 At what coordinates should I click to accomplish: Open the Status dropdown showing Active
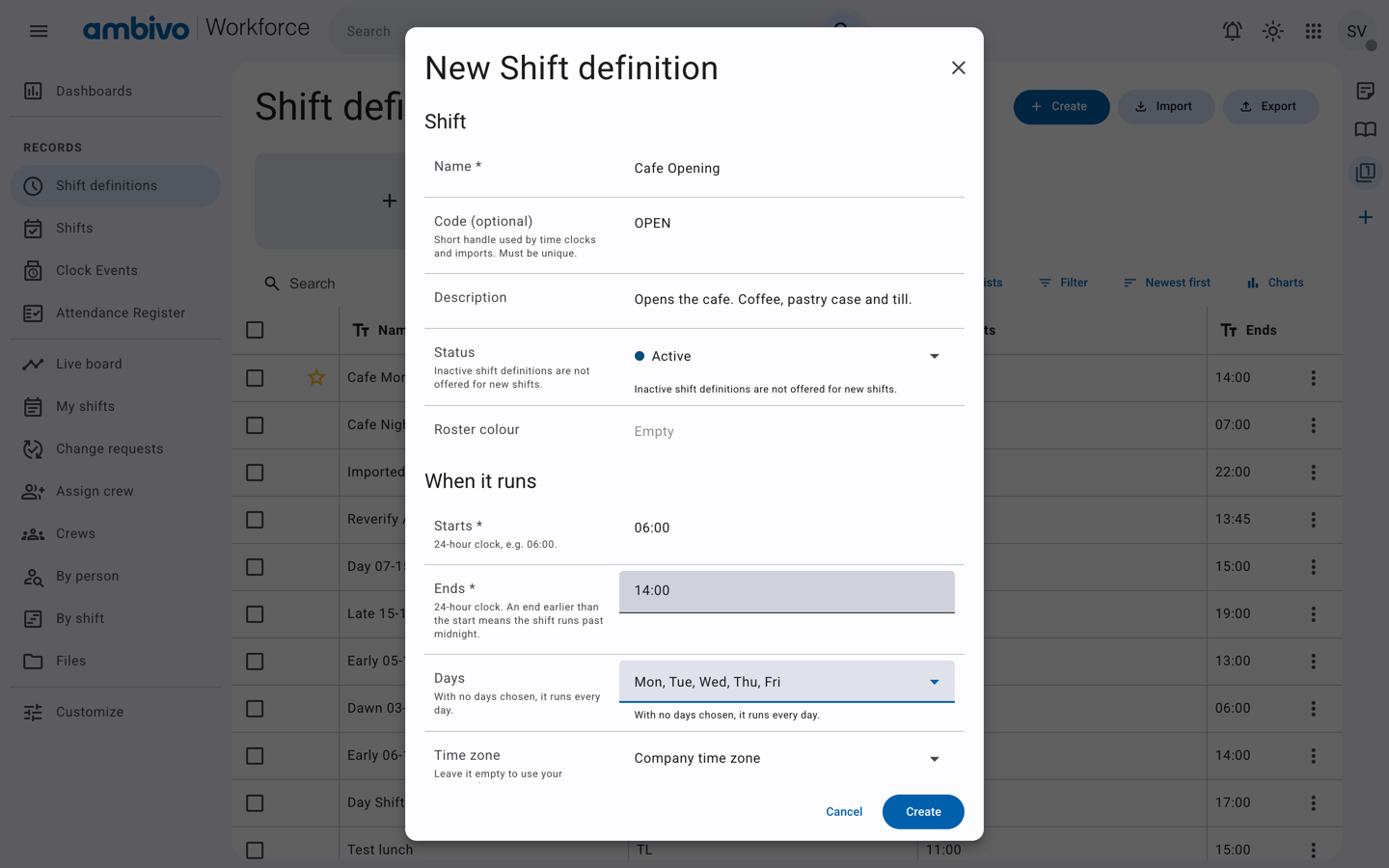coord(787,356)
